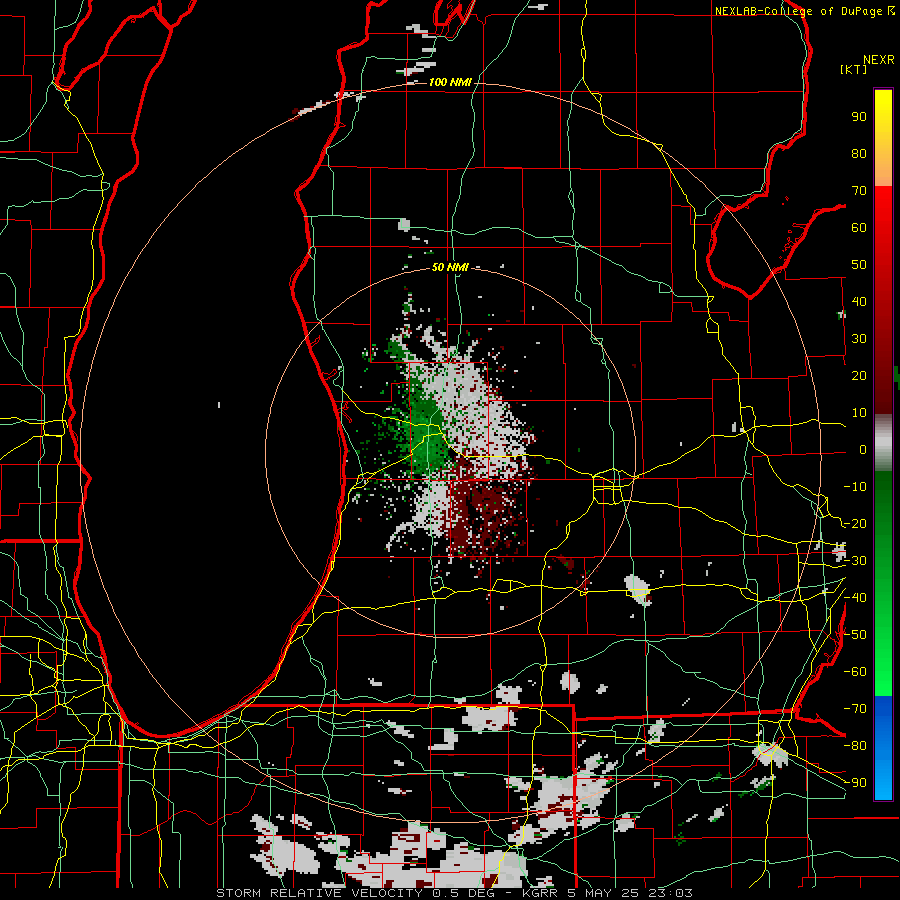Click the positive 80 knot scale label

coord(859,153)
